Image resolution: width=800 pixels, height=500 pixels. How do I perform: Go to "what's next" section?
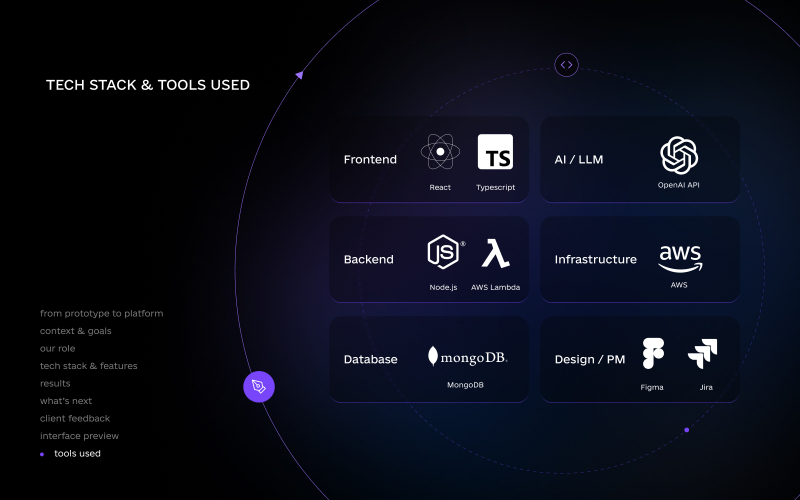[66, 401]
